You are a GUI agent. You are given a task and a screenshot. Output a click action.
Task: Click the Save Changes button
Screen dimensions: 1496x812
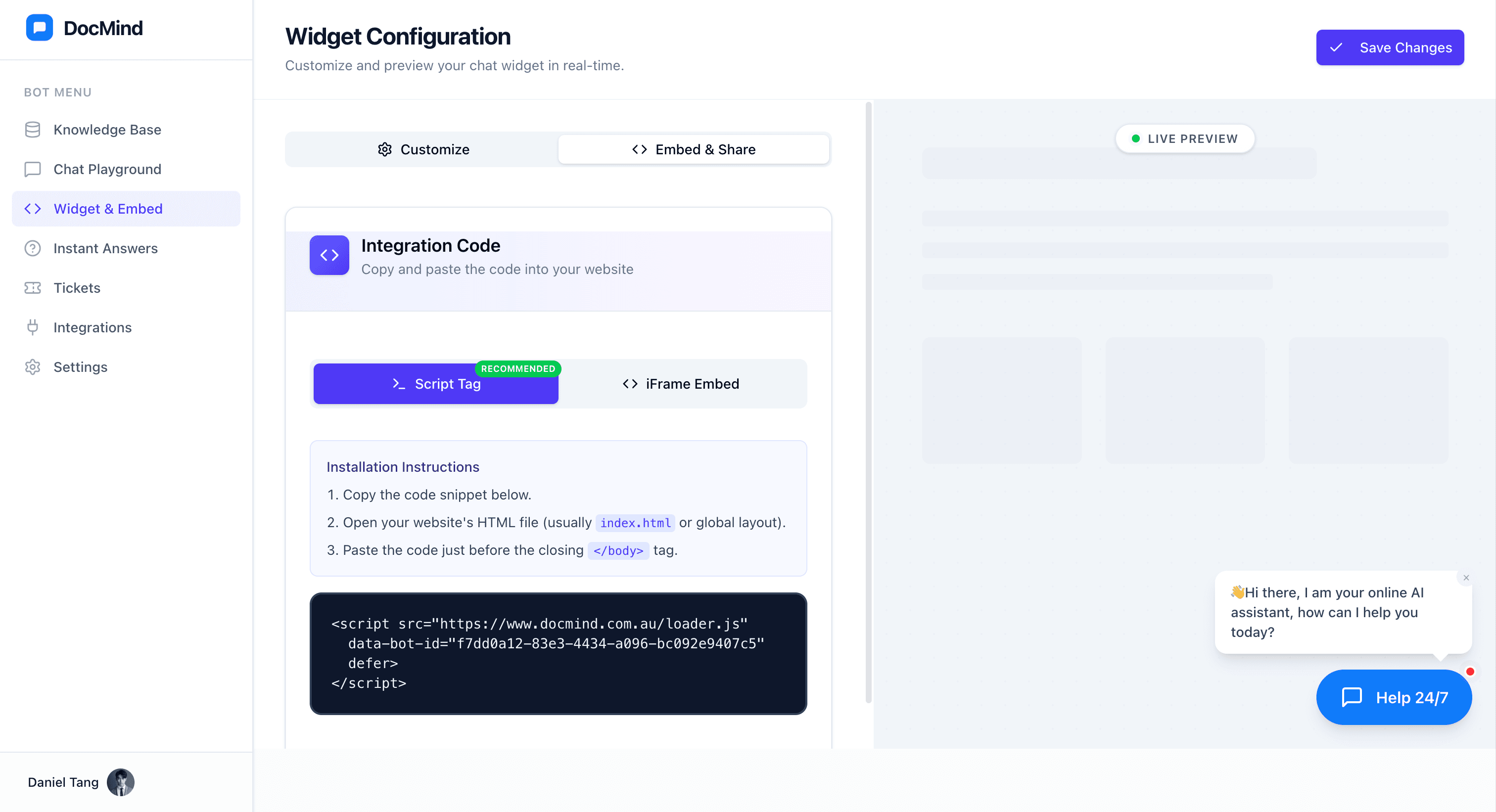pyautogui.click(x=1390, y=47)
